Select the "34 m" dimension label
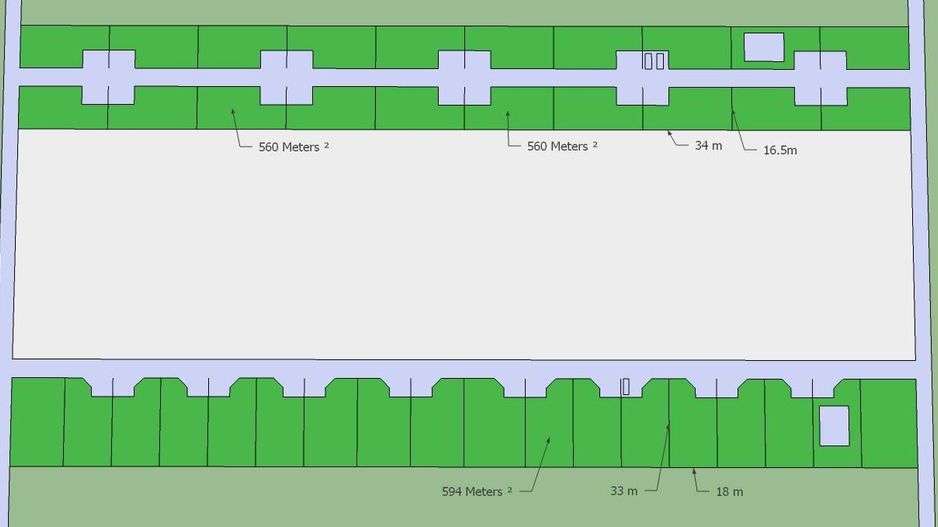Viewport: 938px width, 527px height. click(708, 145)
